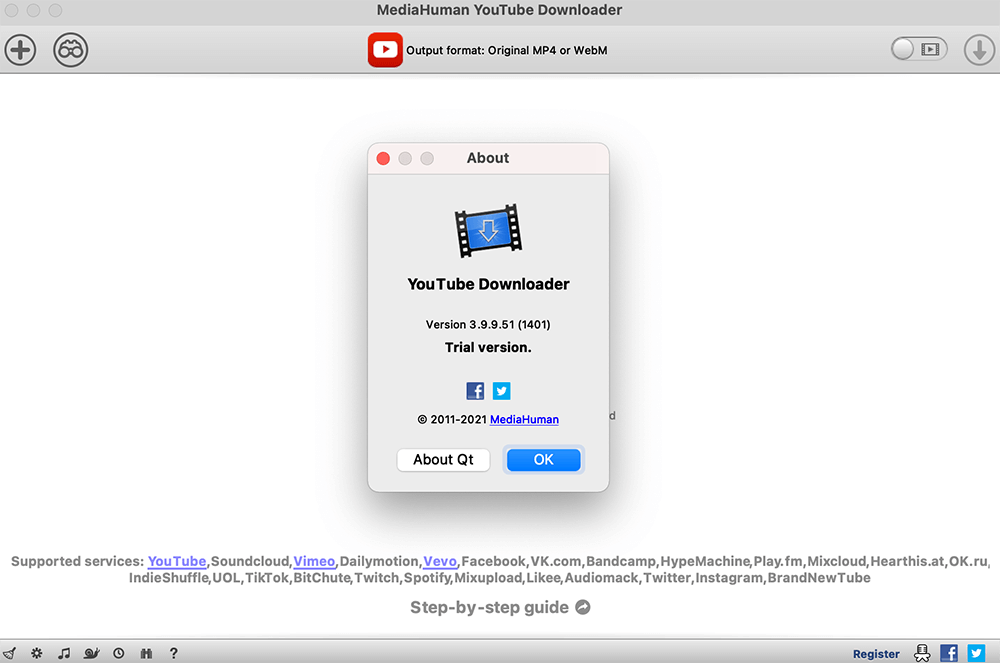Click the Register link in status bar
Screen dimensions: 1000x663
pyautogui.click(x=876, y=654)
